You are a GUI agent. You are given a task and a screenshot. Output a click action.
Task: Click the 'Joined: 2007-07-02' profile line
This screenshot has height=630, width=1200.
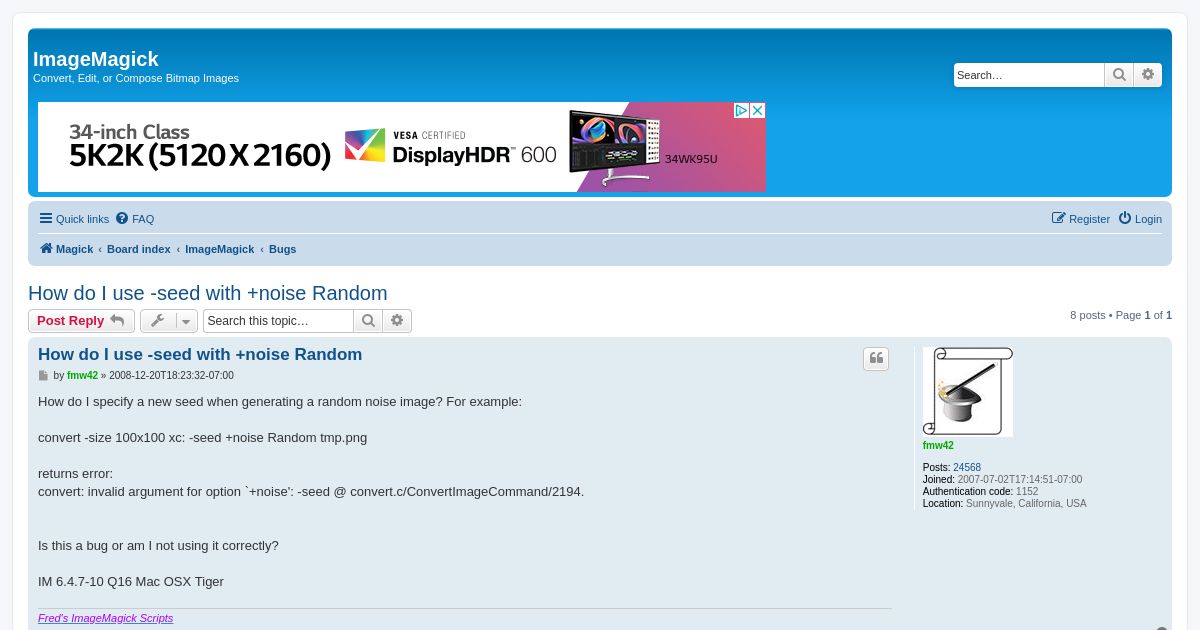click(1002, 480)
